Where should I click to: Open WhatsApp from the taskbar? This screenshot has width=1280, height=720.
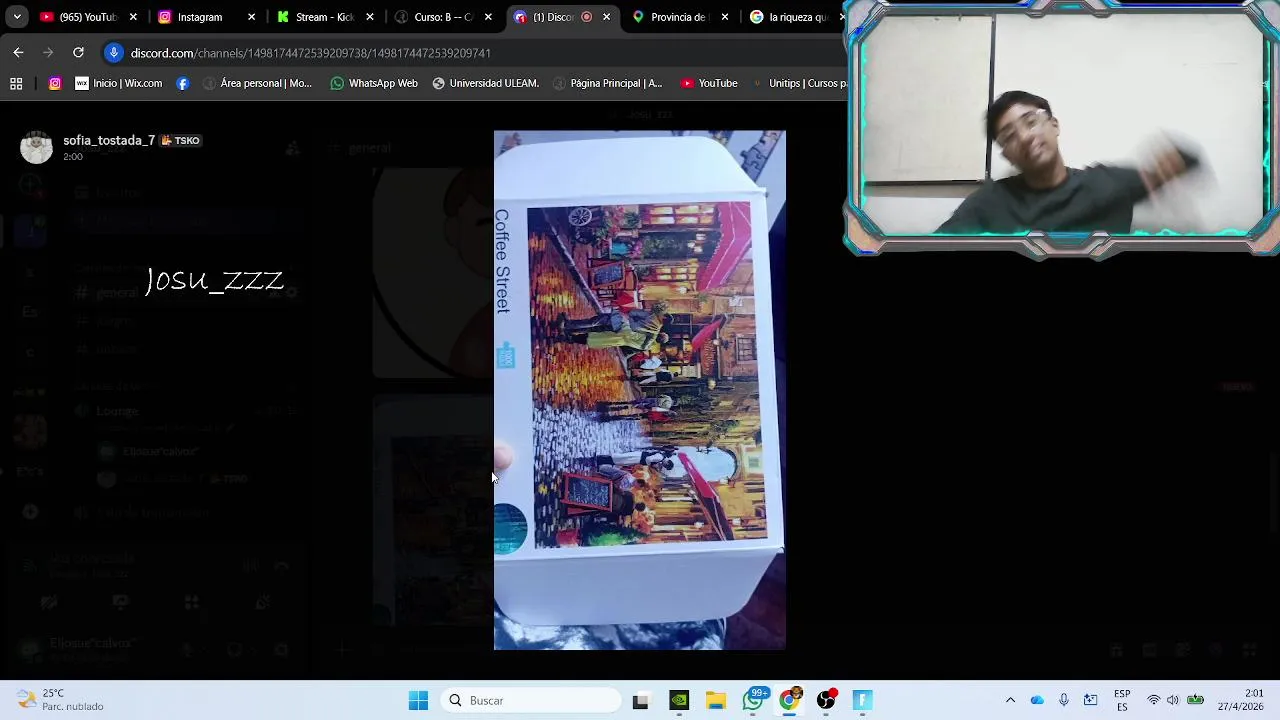click(x=753, y=700)
